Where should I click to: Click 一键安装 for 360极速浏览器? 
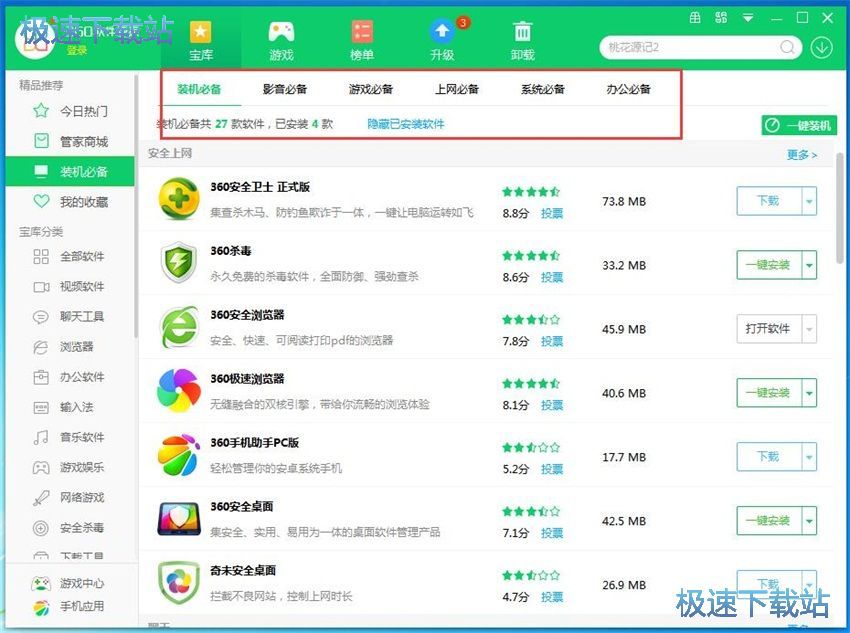[769, 393]
